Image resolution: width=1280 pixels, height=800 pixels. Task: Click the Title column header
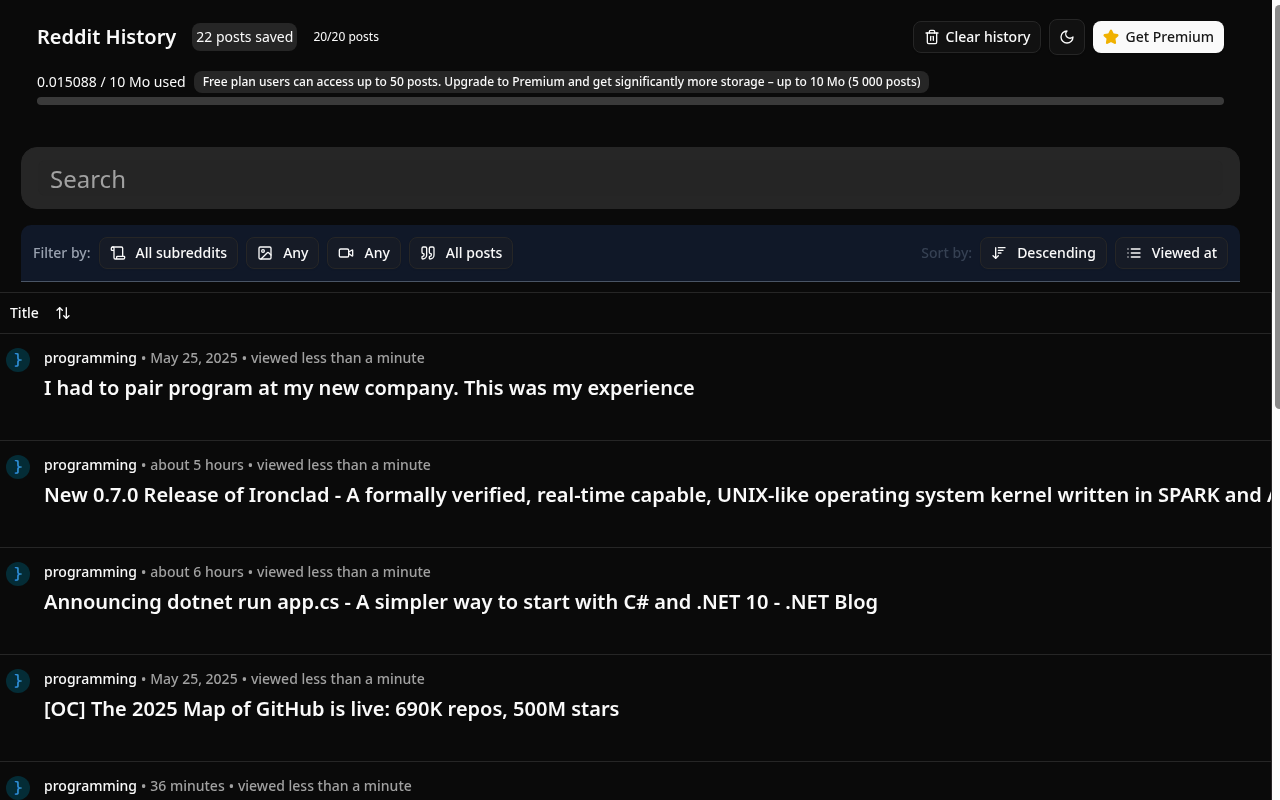[x=24, y=313]
